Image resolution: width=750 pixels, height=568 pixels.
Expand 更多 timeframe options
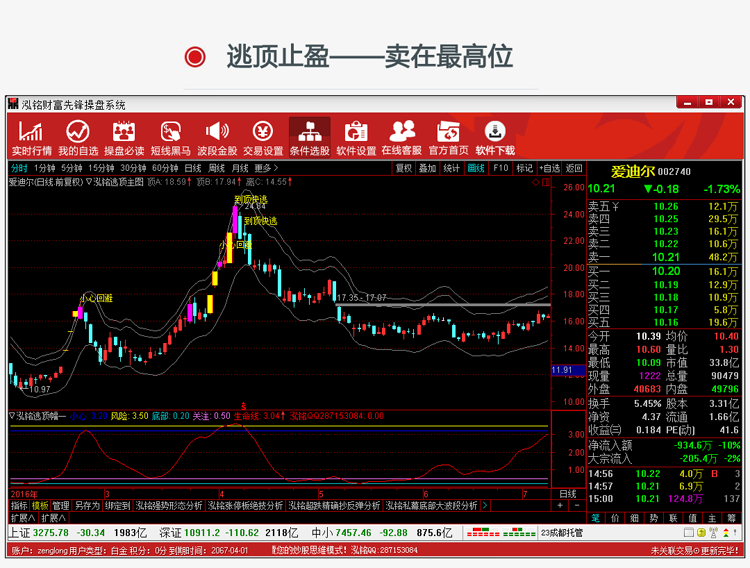click(266, 168)
